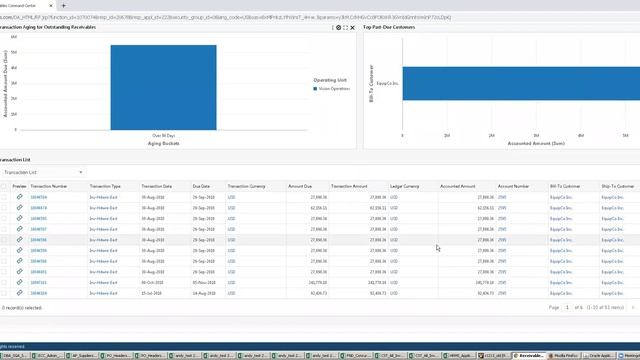
Task: Open the three-dot options menu on aging chart
Action: 333,27
